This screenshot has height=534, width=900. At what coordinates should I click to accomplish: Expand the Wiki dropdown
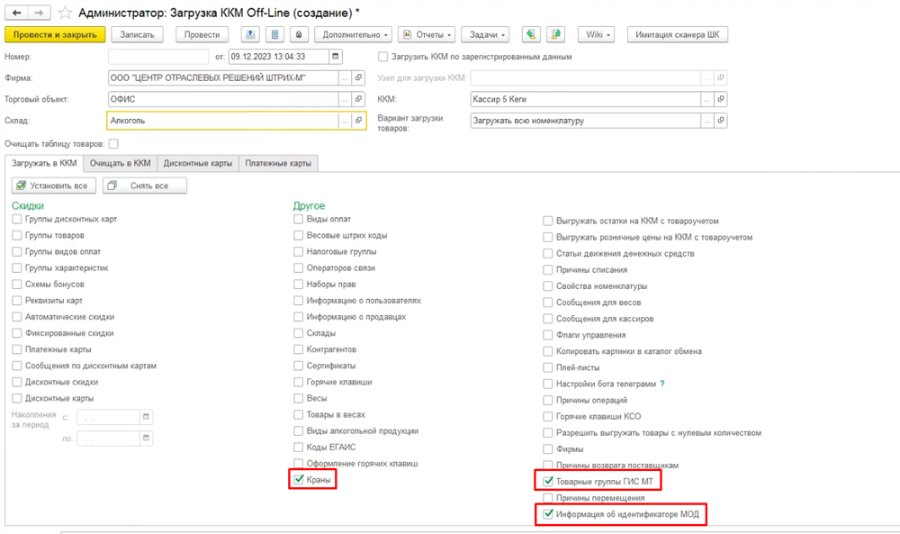596,34
